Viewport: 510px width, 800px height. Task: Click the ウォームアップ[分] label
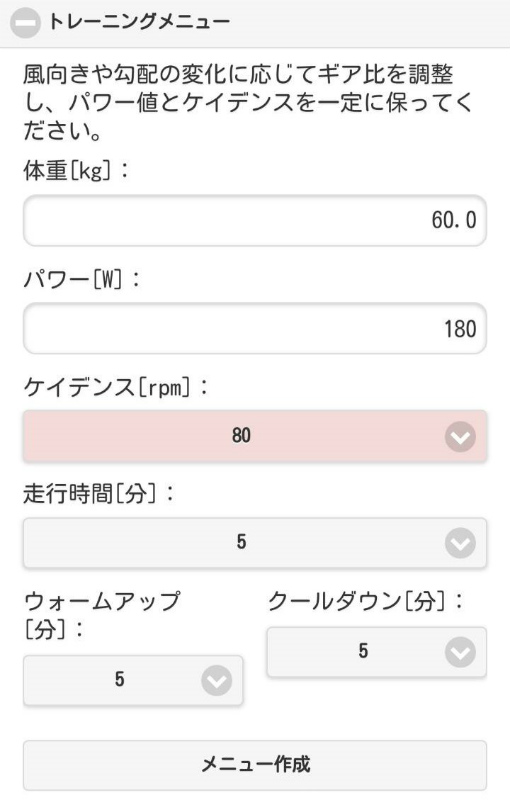pos(102,615)
